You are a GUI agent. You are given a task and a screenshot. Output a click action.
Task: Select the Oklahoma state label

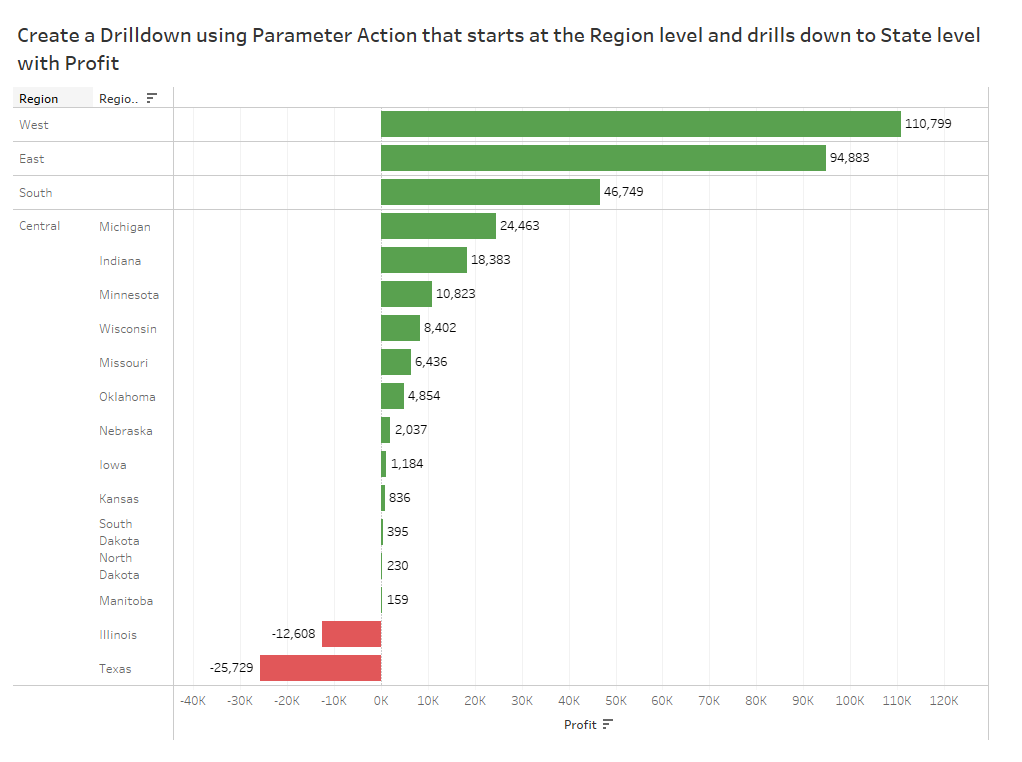(x=127, y=397)
